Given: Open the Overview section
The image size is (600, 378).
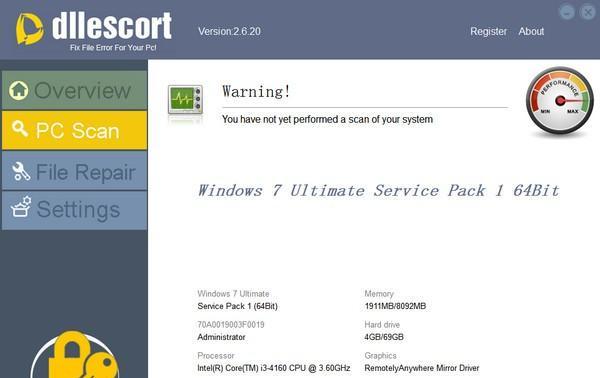Looking at the screenshot, I should pos(74,90).
